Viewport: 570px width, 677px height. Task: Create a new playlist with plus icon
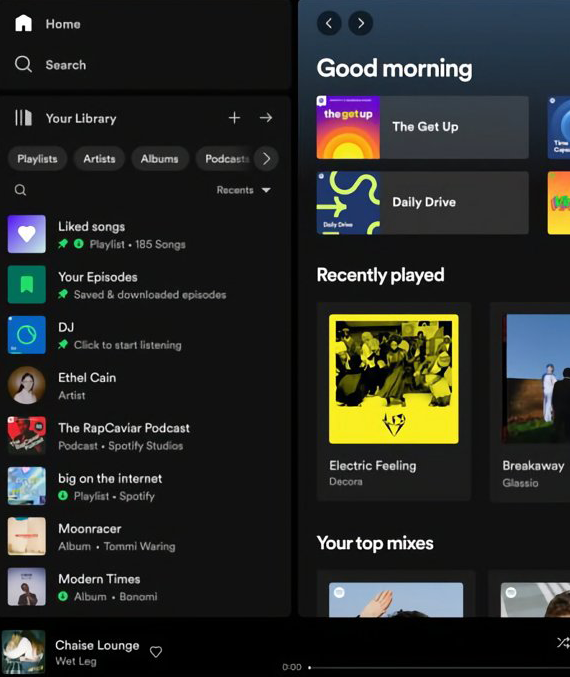[x=234, y=117]
